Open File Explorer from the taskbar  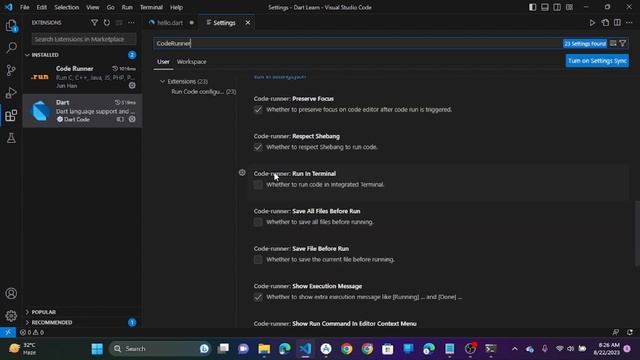point(264,349)
